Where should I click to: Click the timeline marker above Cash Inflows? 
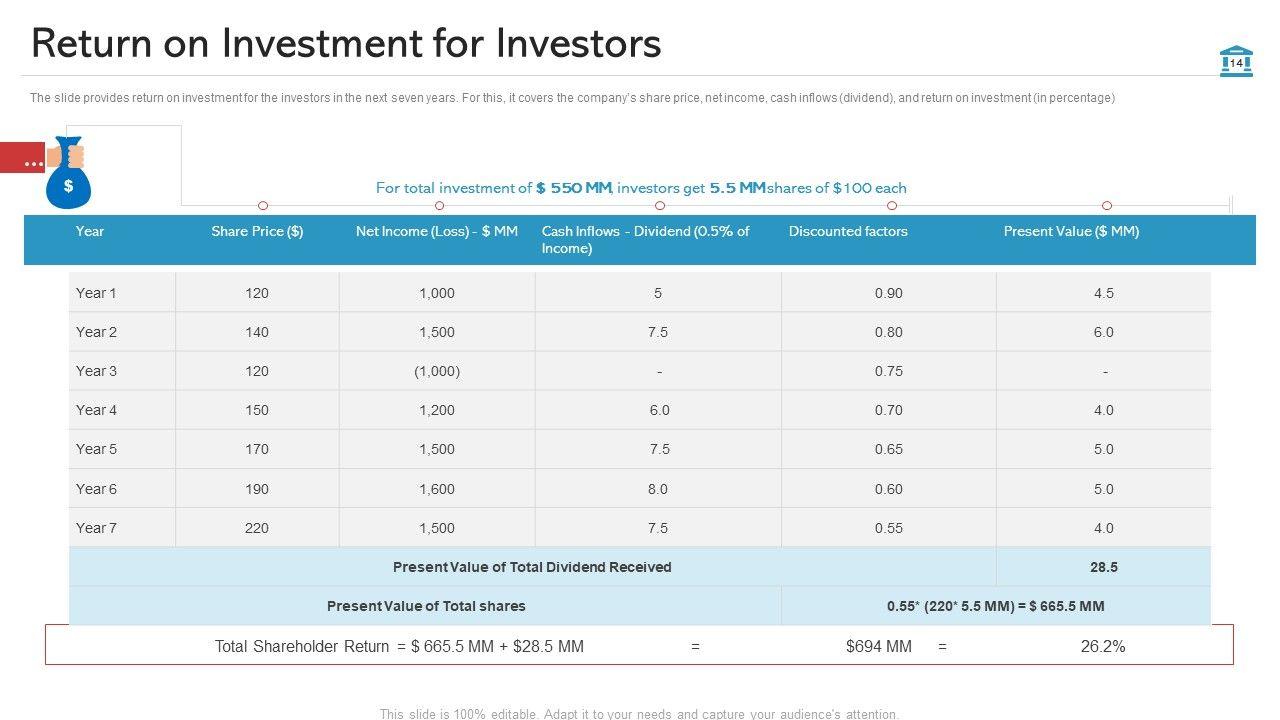pos(661,206)
